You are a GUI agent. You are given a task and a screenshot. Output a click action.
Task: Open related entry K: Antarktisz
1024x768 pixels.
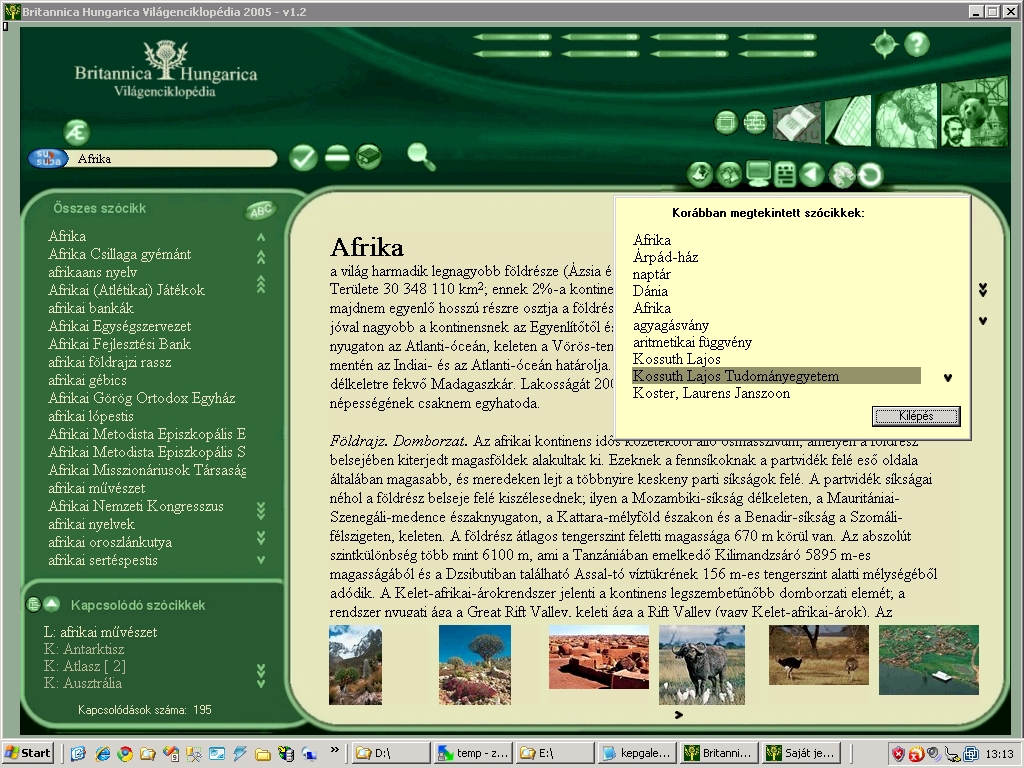click(84, 649)
